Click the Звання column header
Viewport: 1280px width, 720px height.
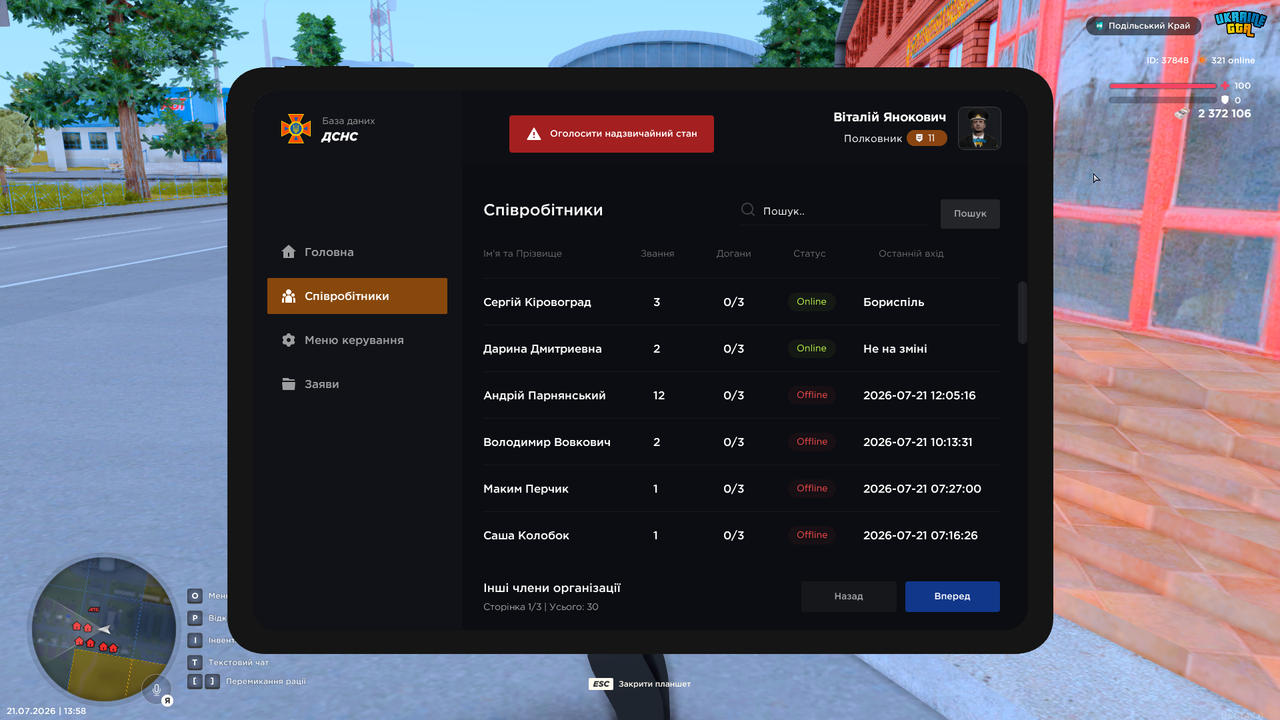pyautogui.click(x=657, y=254)
